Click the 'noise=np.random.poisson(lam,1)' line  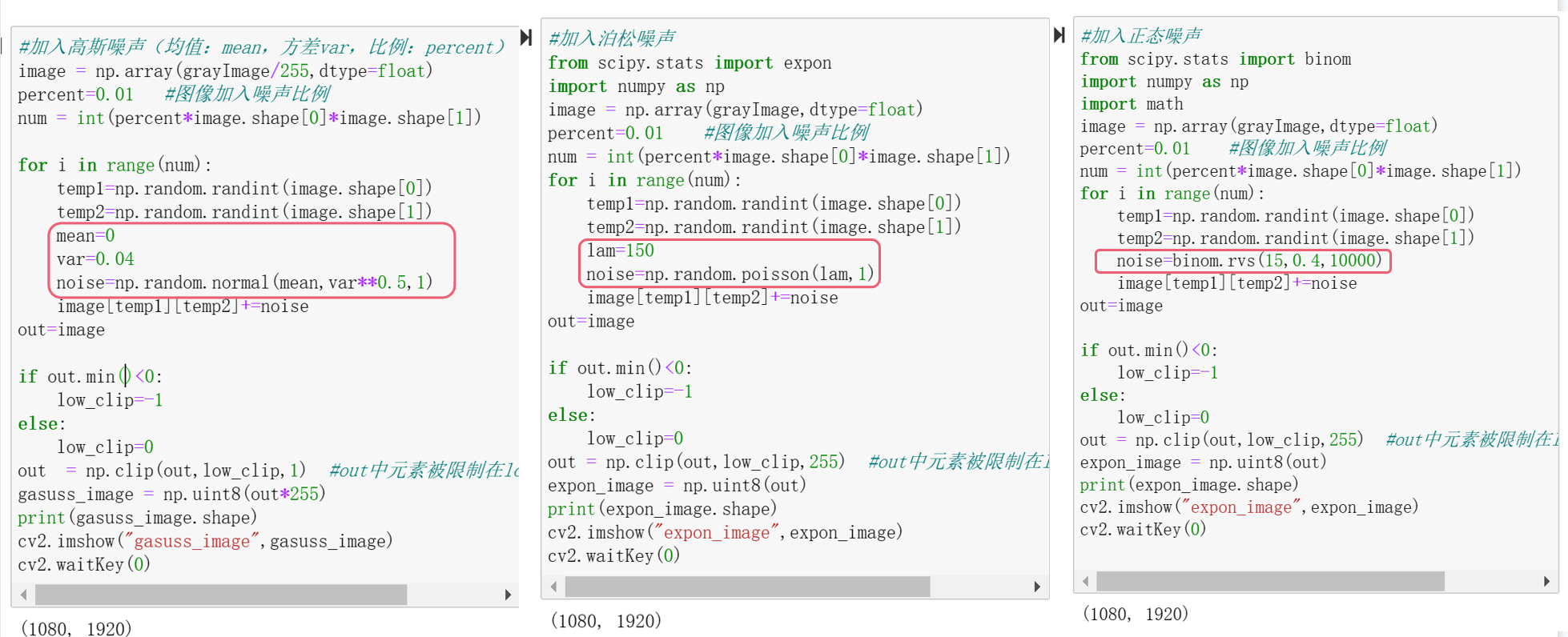click(730, 274)
